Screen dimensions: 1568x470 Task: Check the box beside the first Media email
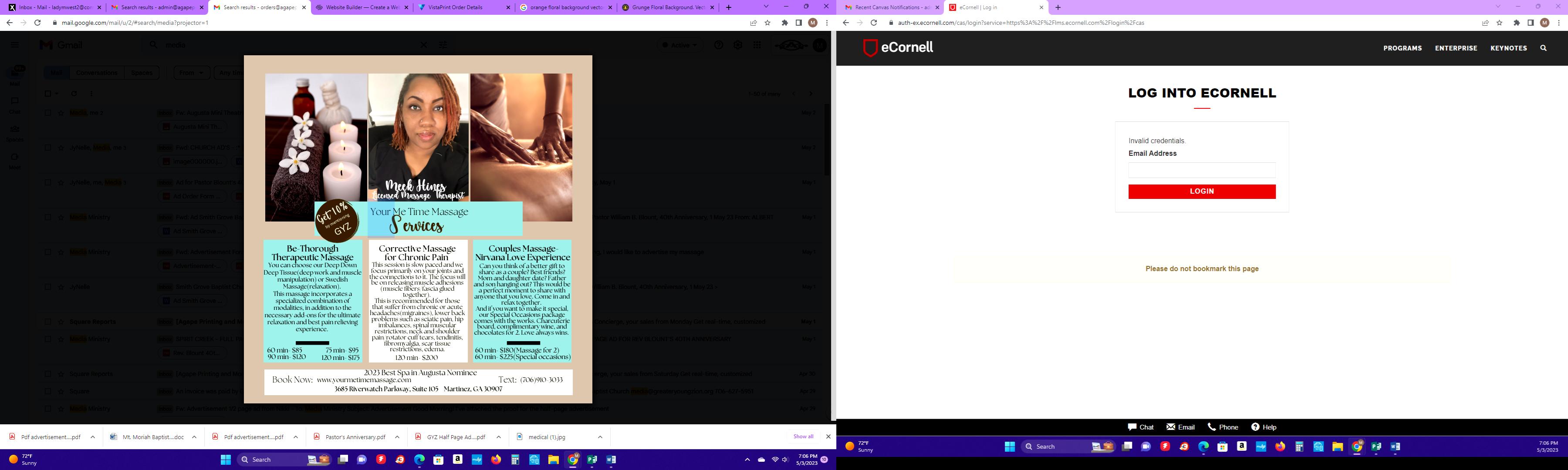[x=48, y=112]
